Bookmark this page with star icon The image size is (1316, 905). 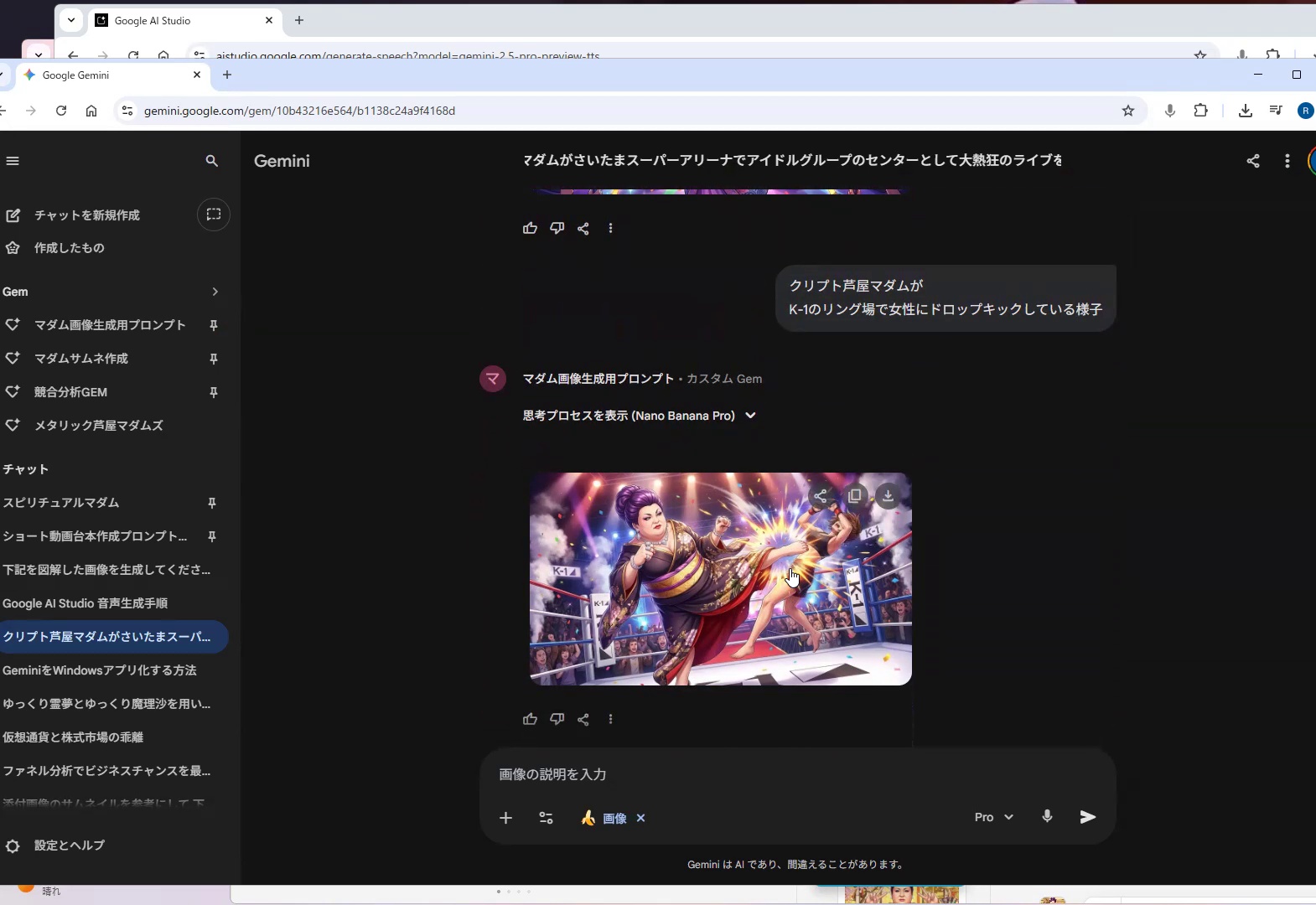1128,111
